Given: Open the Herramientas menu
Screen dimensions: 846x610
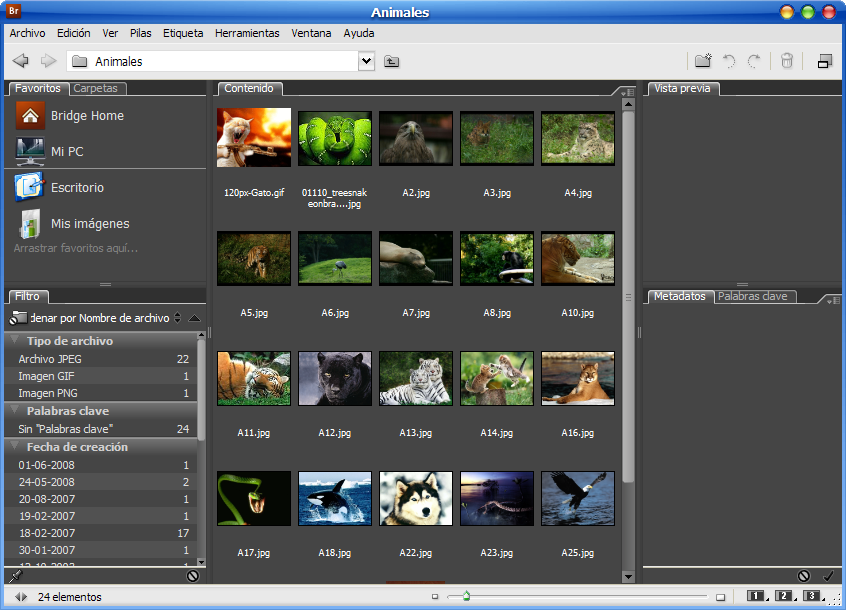Looking at the screenshot, I should (x=247, y=33).
